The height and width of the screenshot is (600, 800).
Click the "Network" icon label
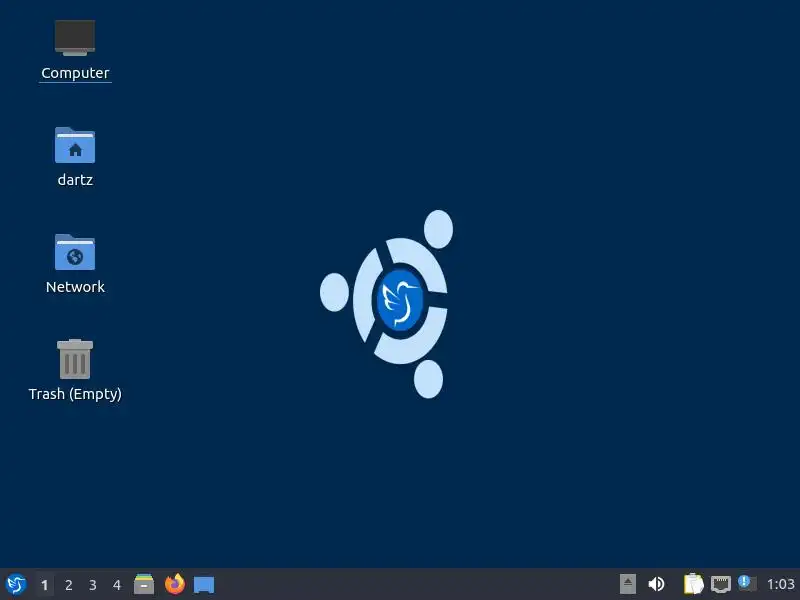75,287
